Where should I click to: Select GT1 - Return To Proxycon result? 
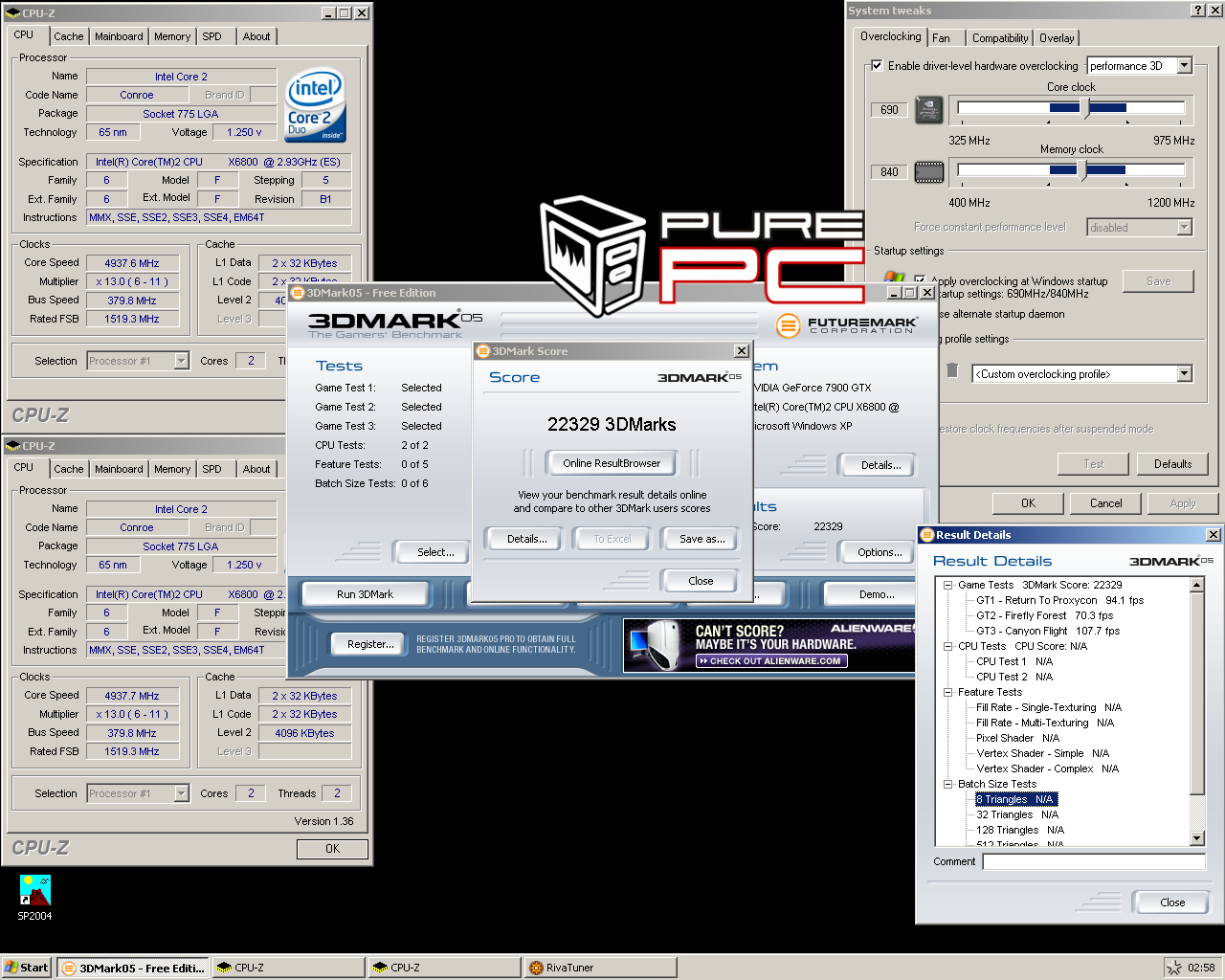click(x=1059, y=600)
